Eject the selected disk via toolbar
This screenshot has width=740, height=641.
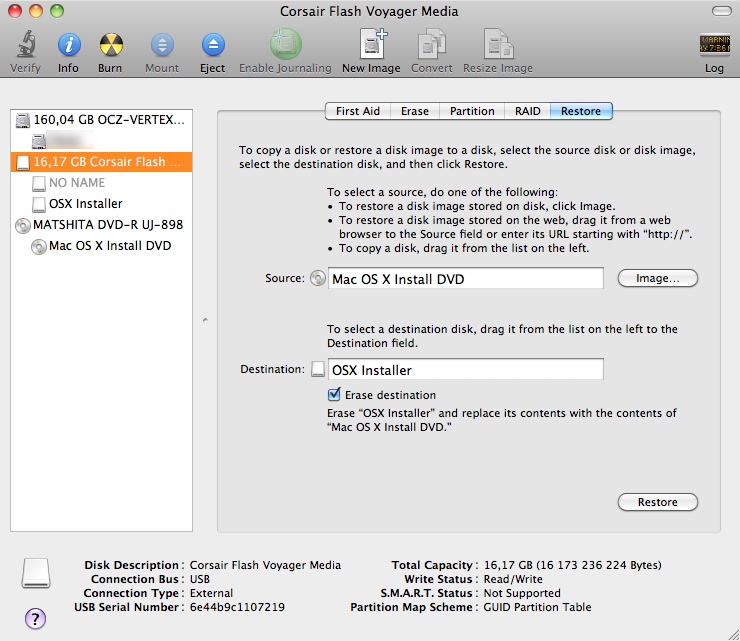pyautogui.click(x=213, y=45)
